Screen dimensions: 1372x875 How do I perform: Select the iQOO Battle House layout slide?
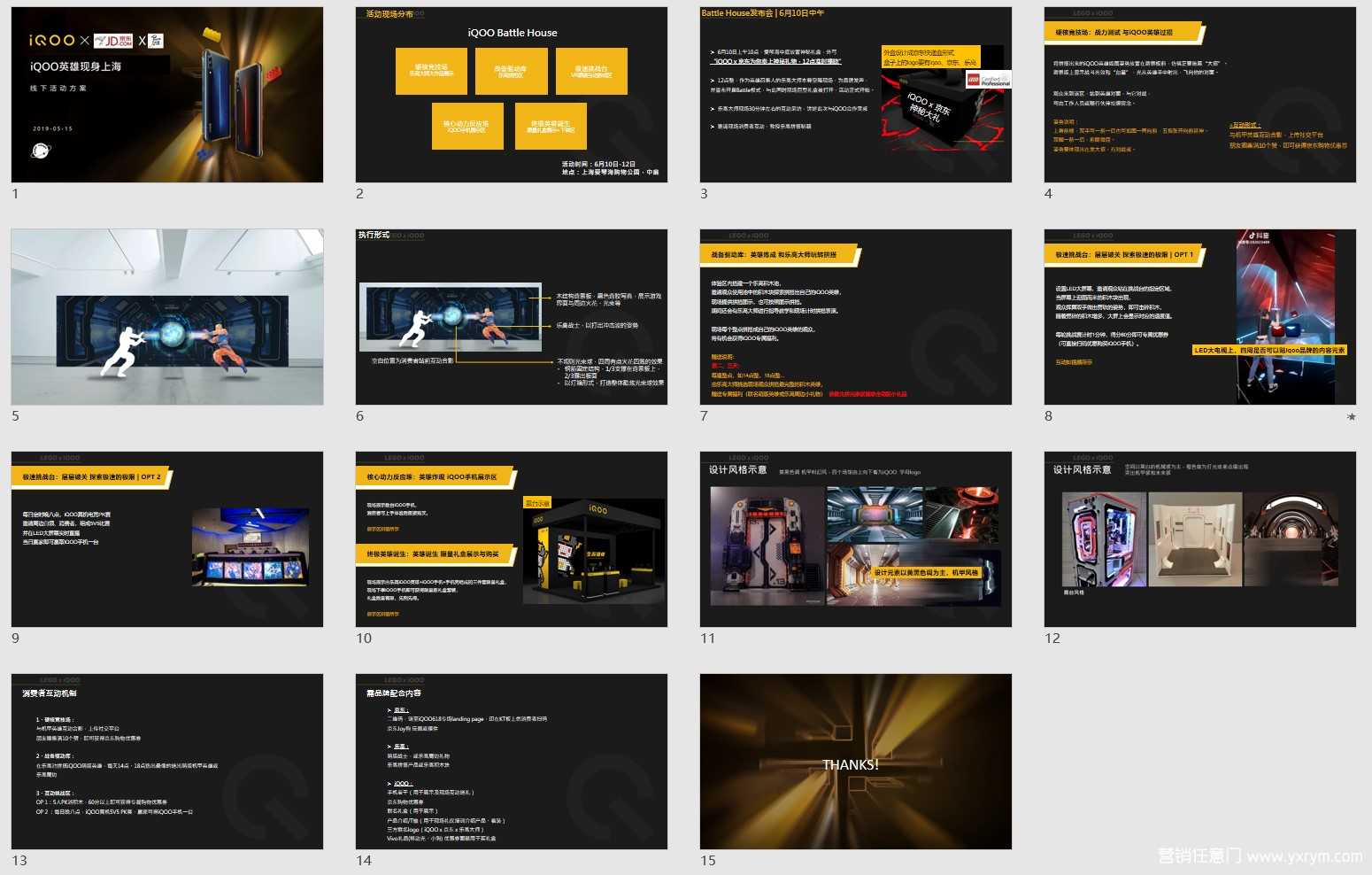tap(512, 95)
